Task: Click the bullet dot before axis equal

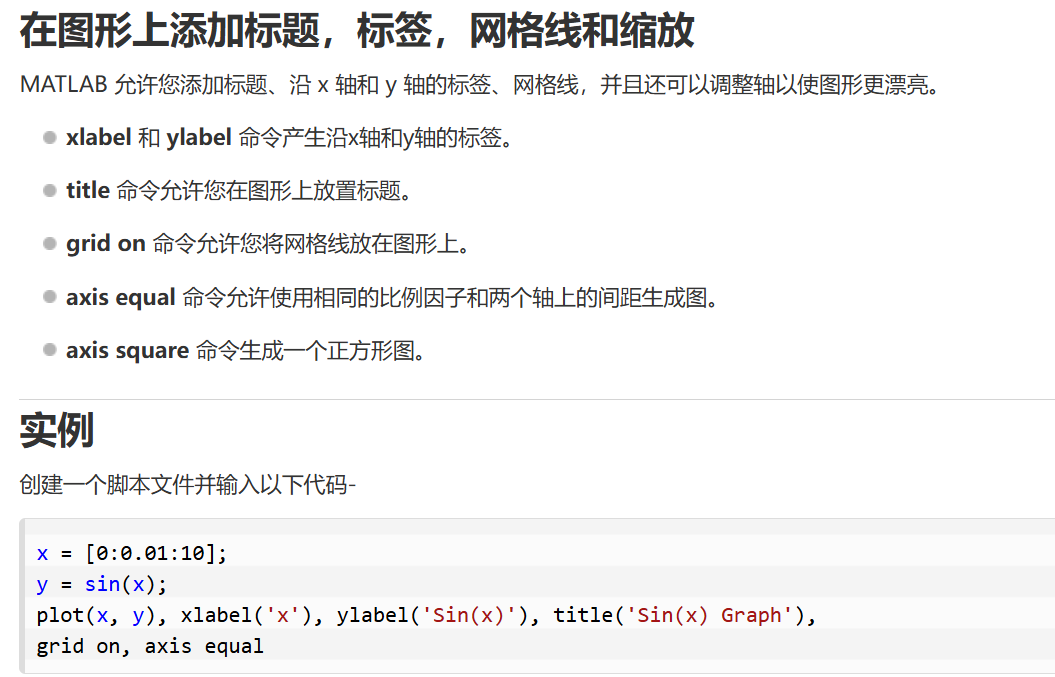Action: tap(50, 297)
